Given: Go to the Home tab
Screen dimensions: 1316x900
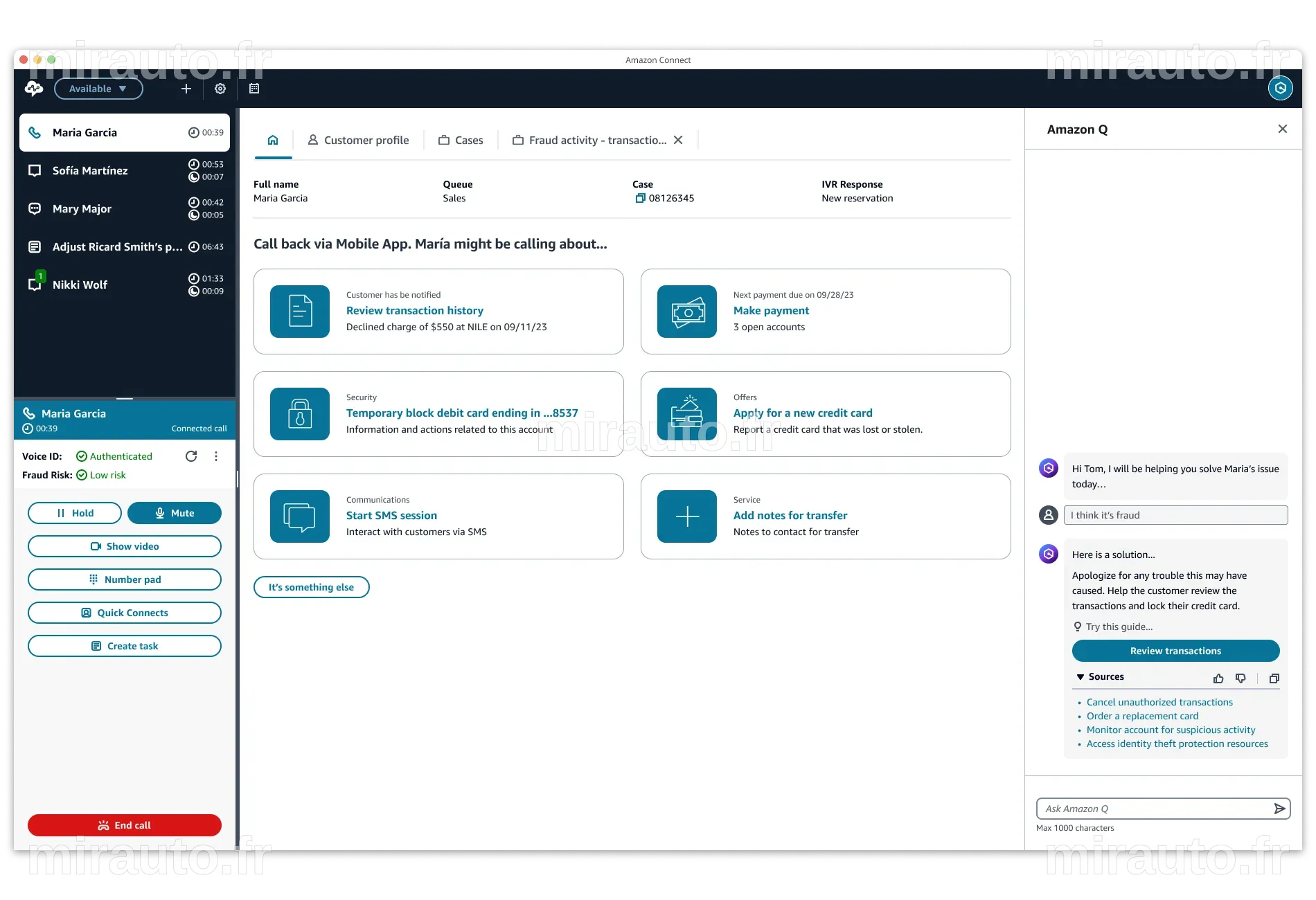Looking at the screenshot, I should (273, 140).
